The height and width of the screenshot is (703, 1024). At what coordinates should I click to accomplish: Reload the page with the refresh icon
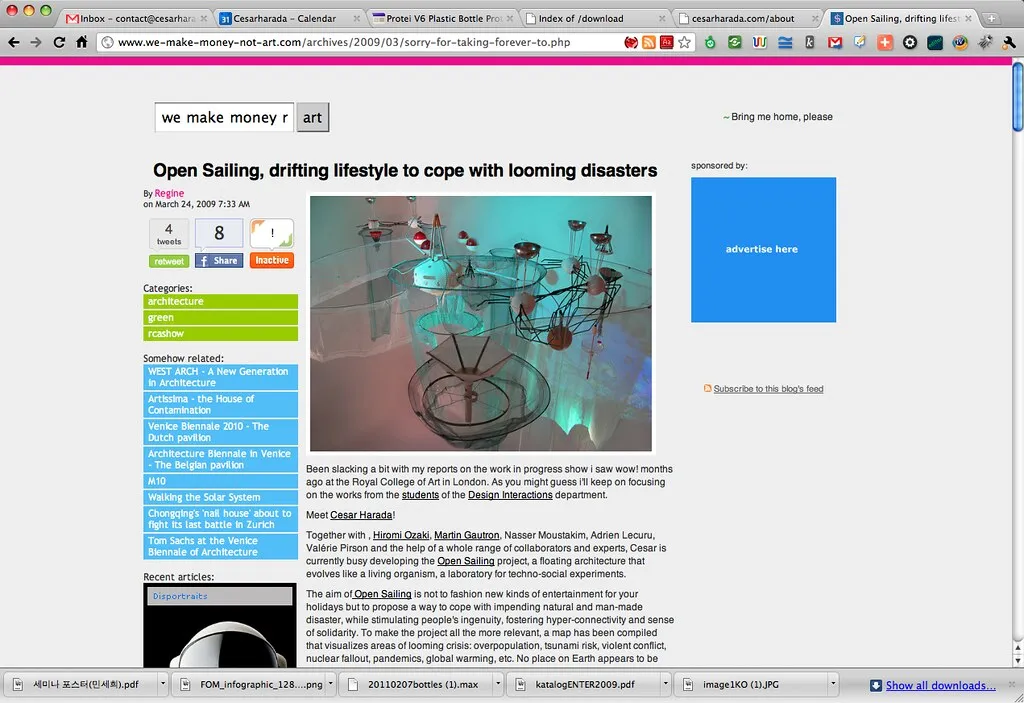[59, 42]
